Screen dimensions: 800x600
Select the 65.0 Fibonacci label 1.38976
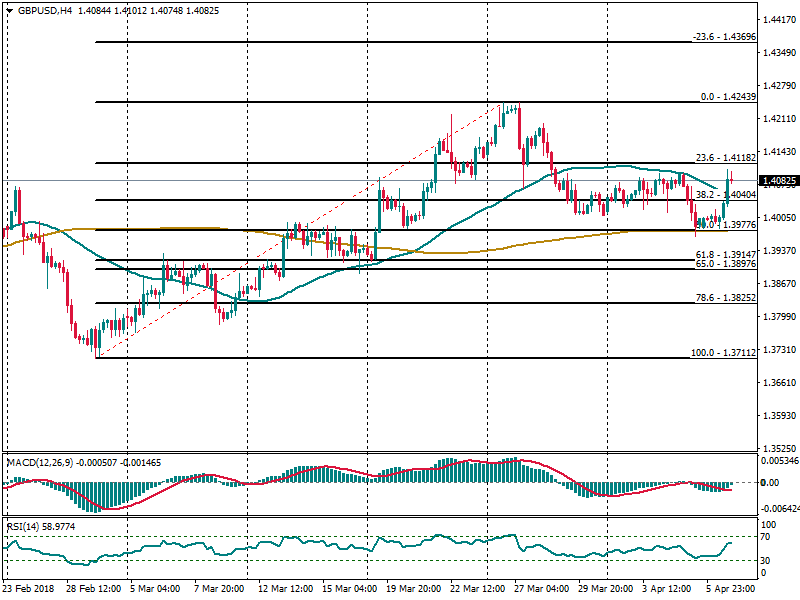[x=724, y=265]
